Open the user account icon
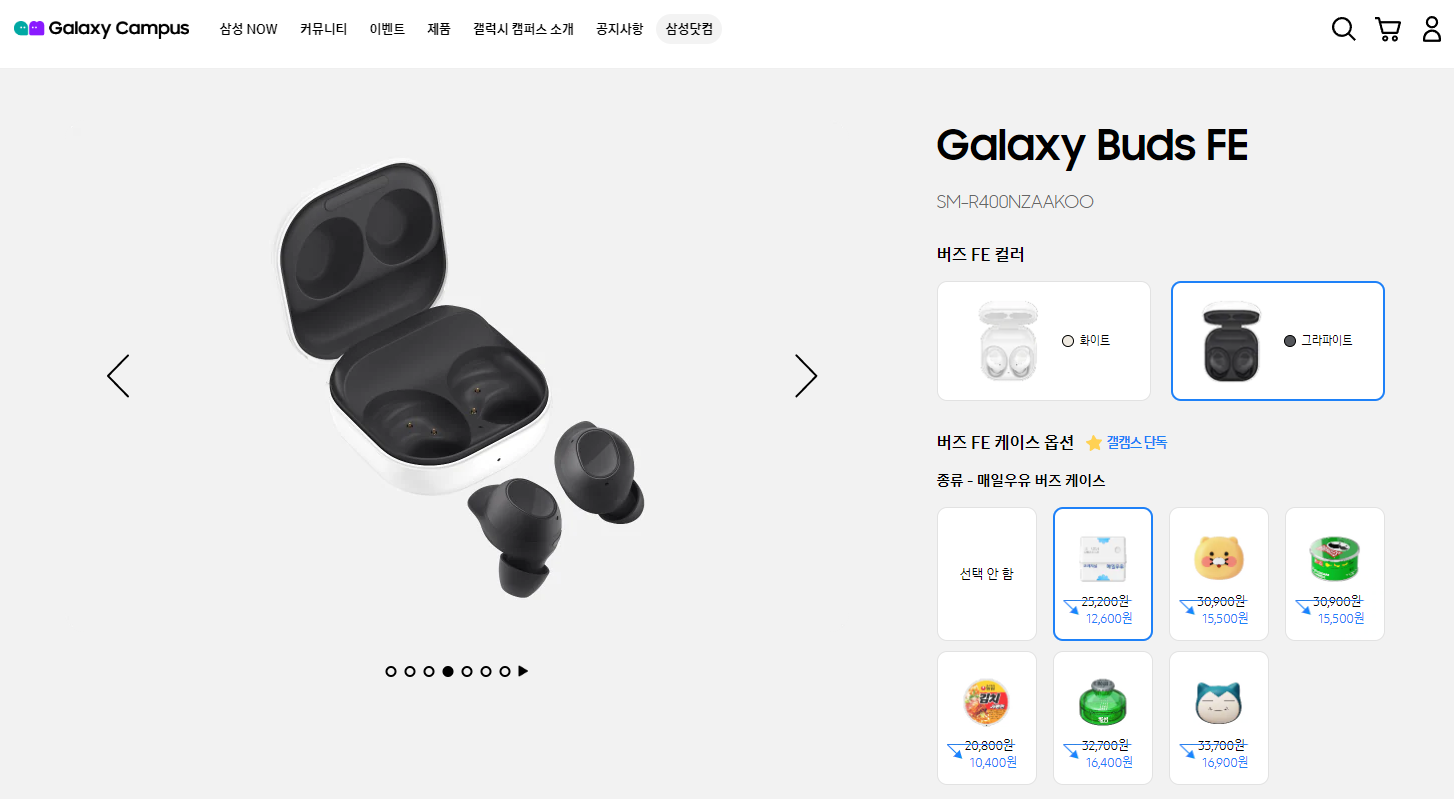The width and height of the screenshot is (1454, 799). pos(1432,29)
